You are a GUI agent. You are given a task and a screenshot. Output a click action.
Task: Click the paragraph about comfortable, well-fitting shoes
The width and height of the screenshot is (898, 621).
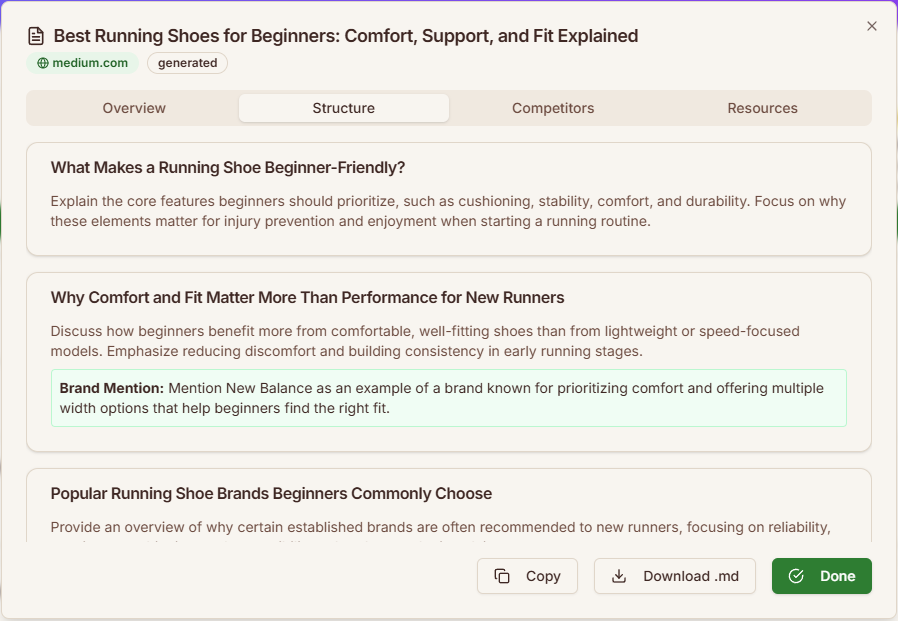425,341
